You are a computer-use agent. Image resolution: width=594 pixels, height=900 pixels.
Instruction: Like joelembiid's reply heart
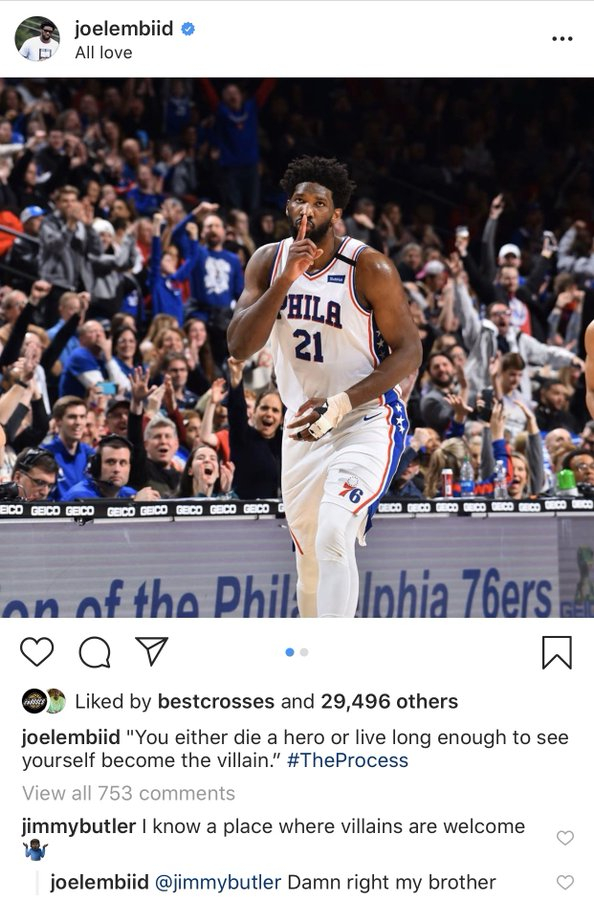565,882
